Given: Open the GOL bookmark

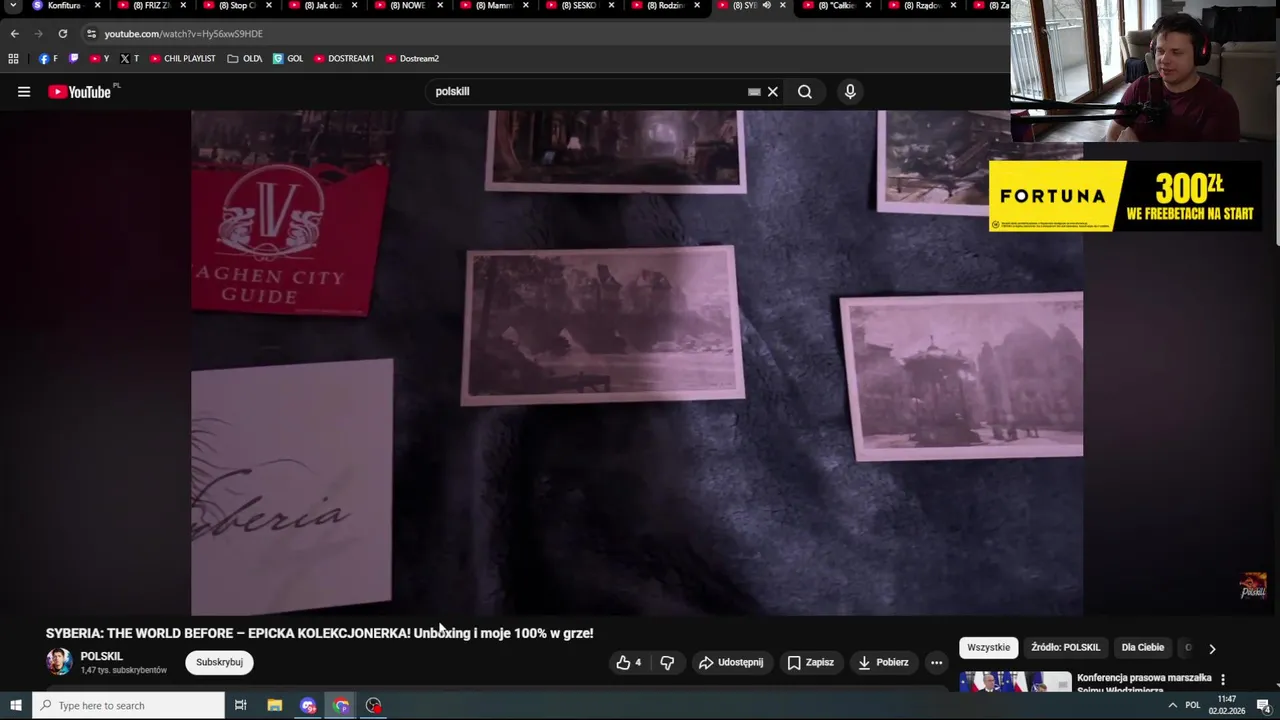Looking at the screenshot, I should (x=288, y=59).
